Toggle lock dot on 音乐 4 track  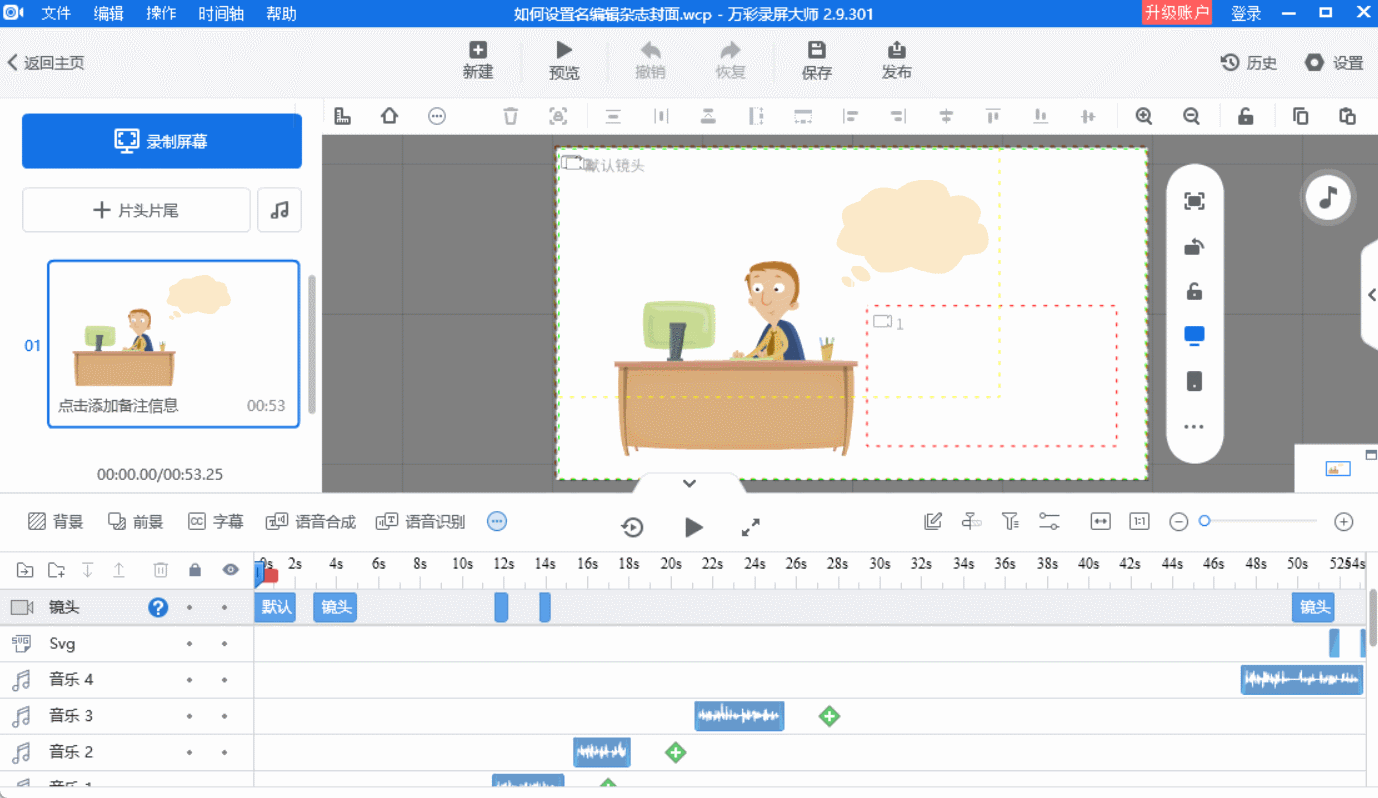(190, 680)
